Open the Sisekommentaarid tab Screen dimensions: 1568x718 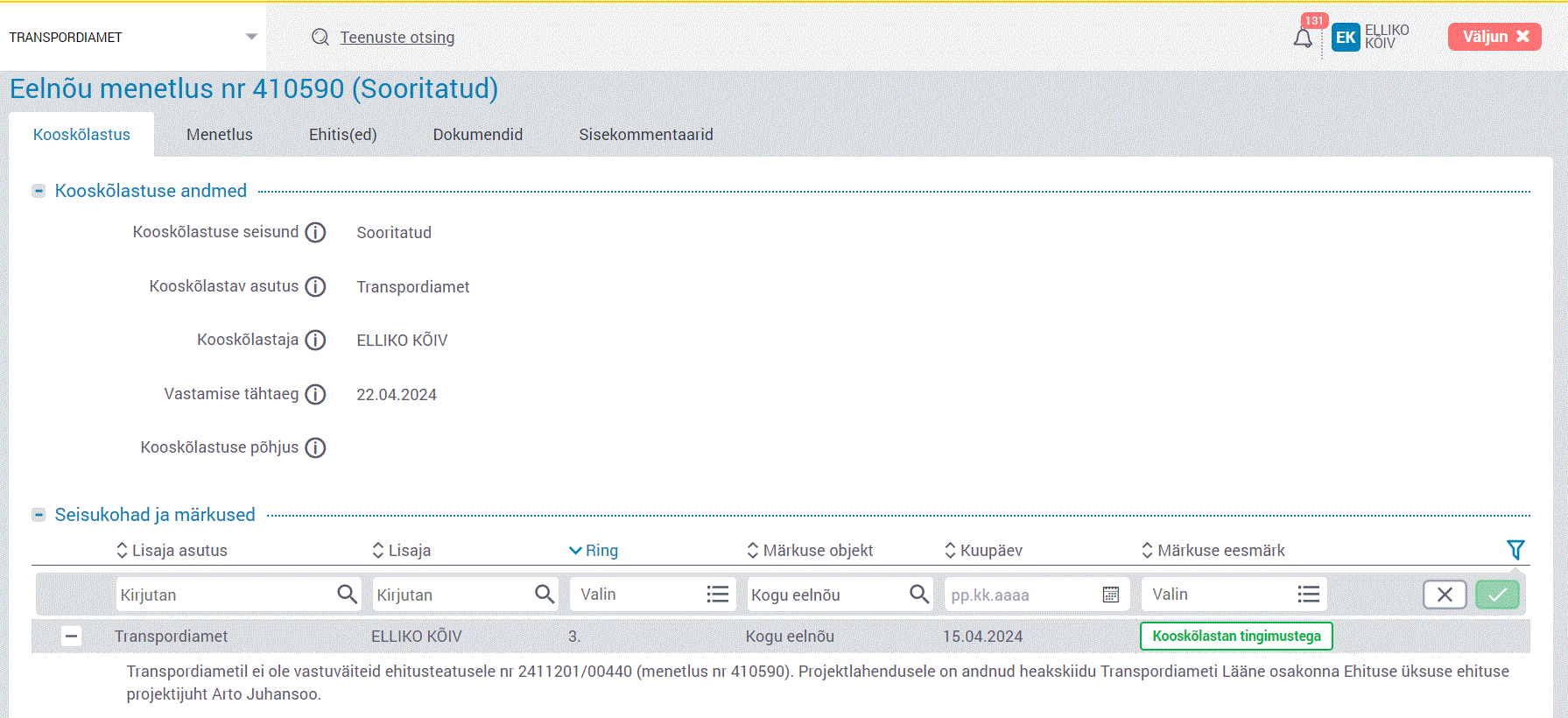pyautogui.click(x=646, y=135)
